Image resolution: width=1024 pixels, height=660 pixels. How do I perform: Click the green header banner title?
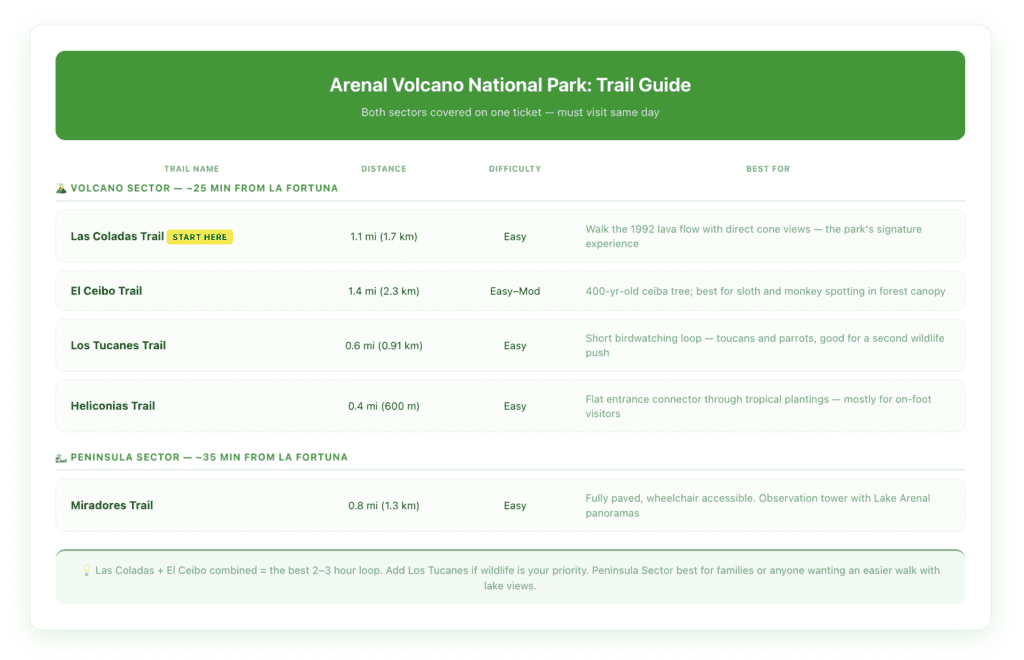click(x=511, y=85)
